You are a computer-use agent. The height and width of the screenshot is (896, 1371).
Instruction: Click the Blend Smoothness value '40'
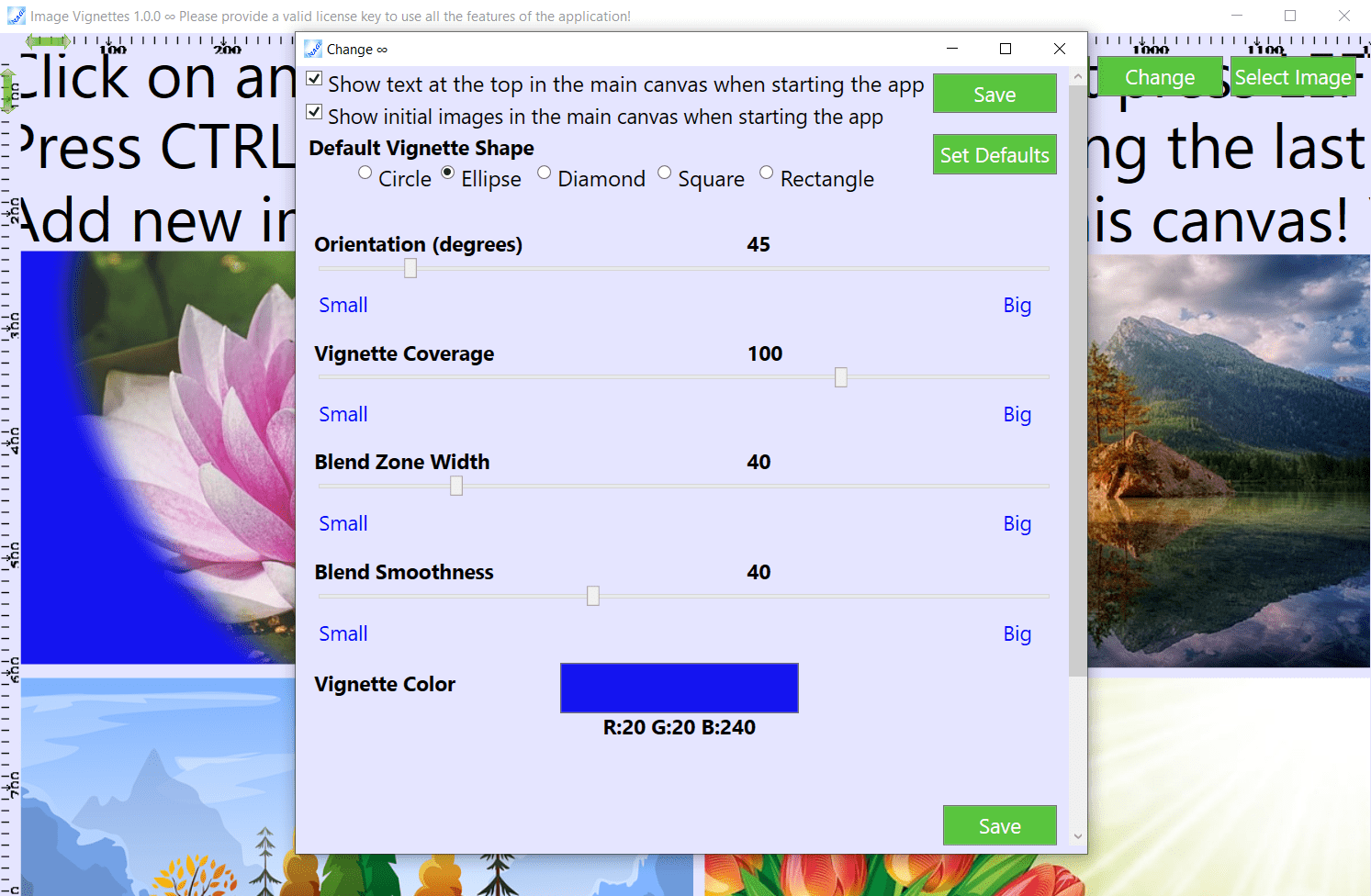point(759,572)
